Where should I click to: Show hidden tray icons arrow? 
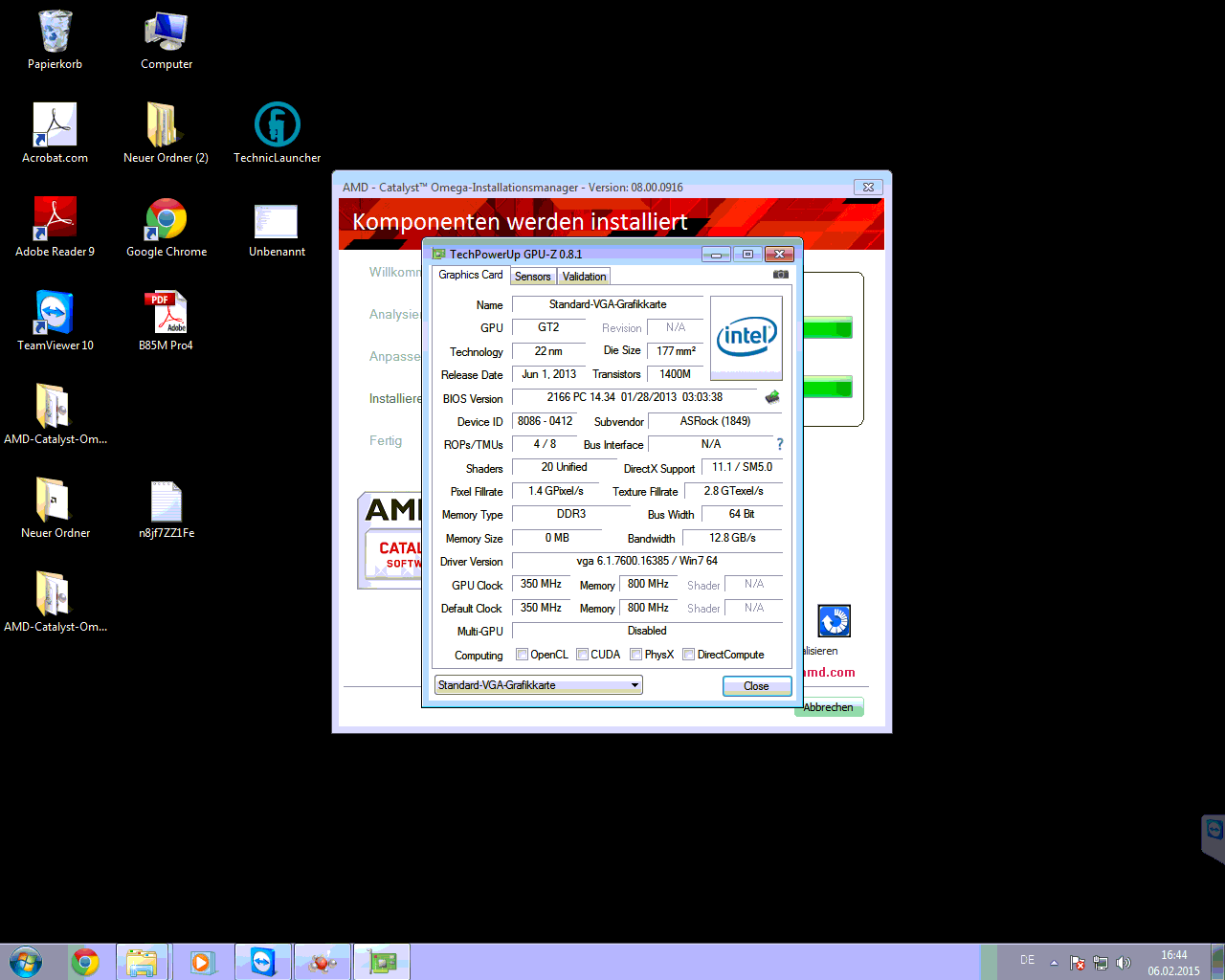pos(1054,963)
